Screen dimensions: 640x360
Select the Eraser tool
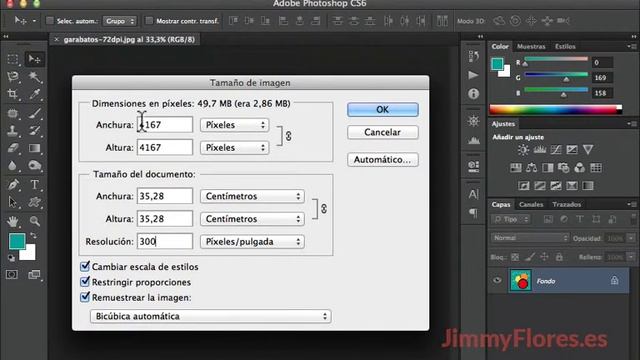[x=13, y=148]
